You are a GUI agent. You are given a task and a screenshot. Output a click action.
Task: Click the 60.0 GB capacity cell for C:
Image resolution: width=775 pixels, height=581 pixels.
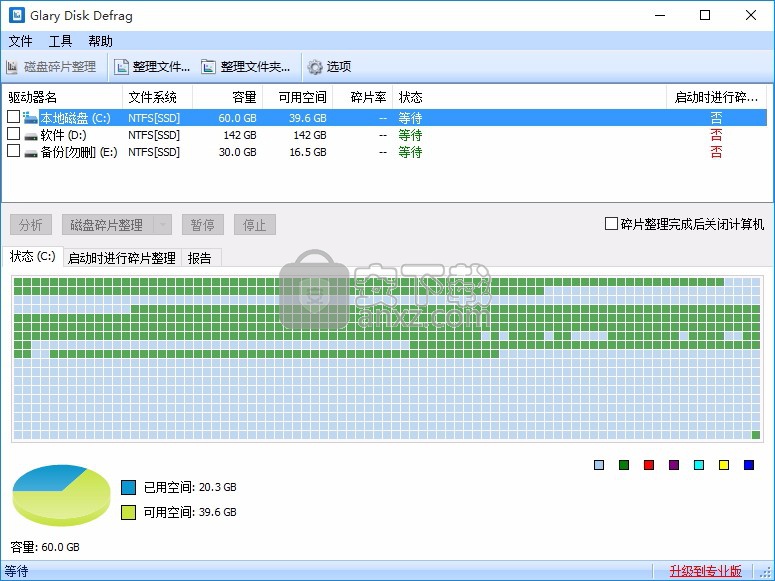tap(237, 118)
